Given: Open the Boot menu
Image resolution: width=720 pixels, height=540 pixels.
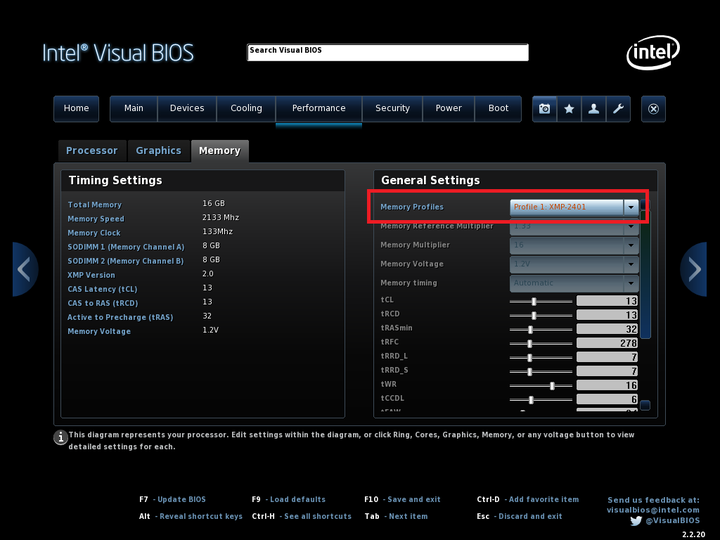Looking at the screenshot, I should tap(498, 108).
